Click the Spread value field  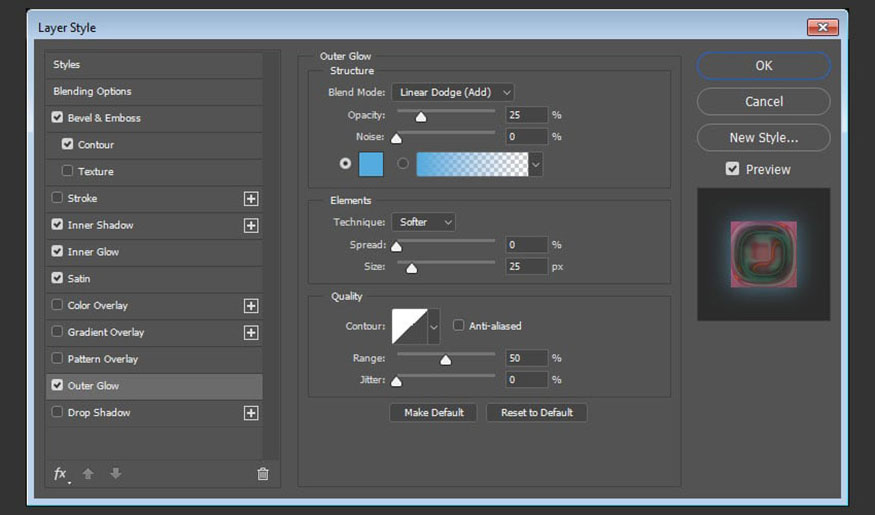526,245
